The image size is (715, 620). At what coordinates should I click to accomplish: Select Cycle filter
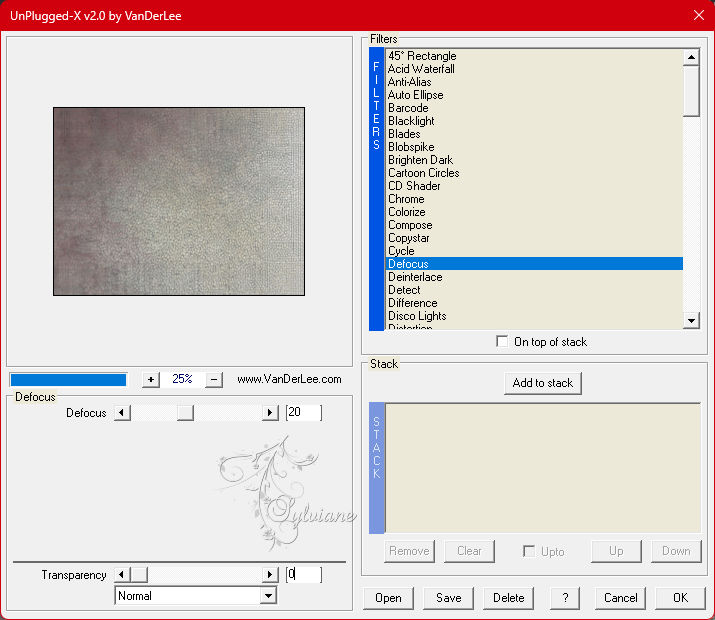pos(534,251)
